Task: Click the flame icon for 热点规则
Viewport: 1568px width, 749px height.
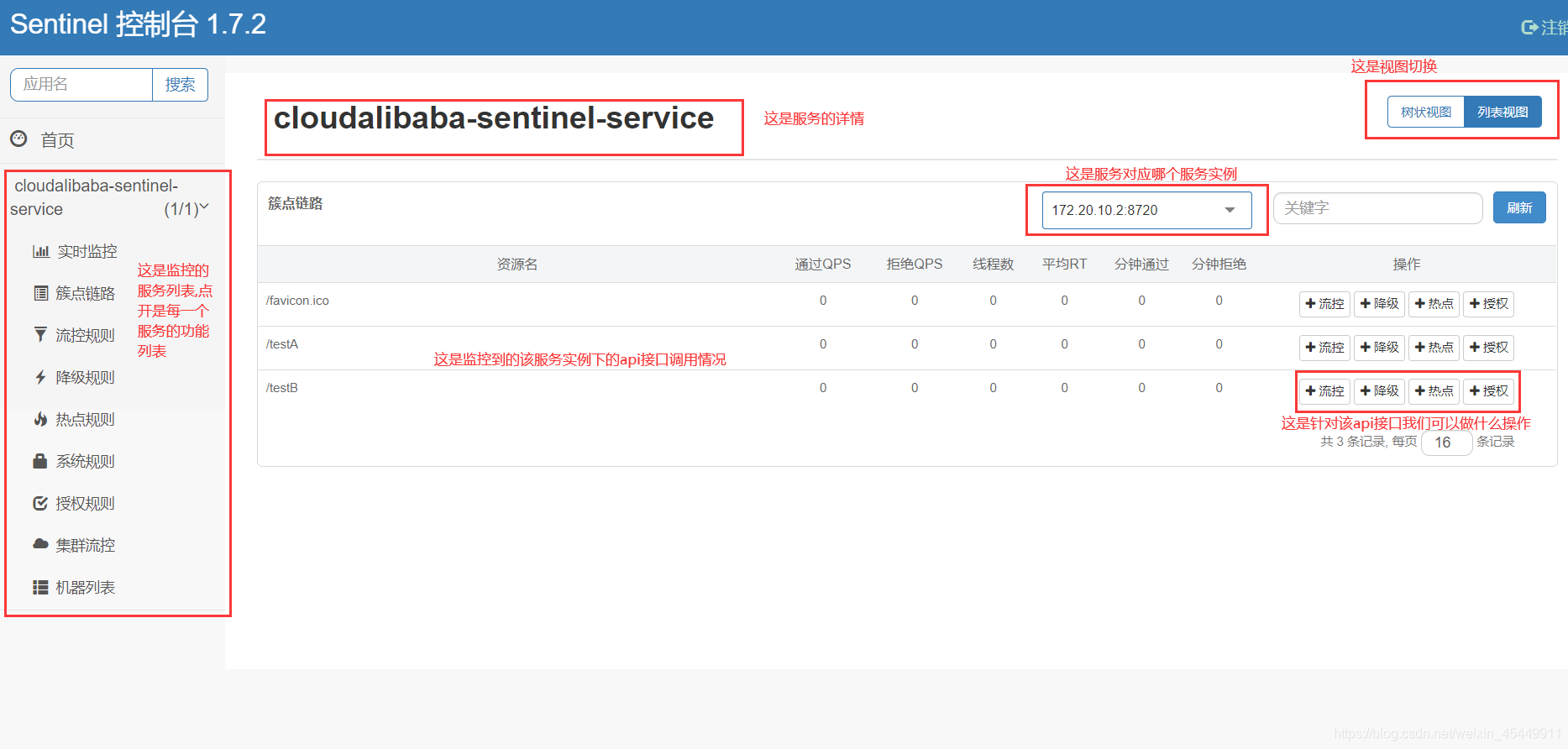Action: (x=40, y=419)
